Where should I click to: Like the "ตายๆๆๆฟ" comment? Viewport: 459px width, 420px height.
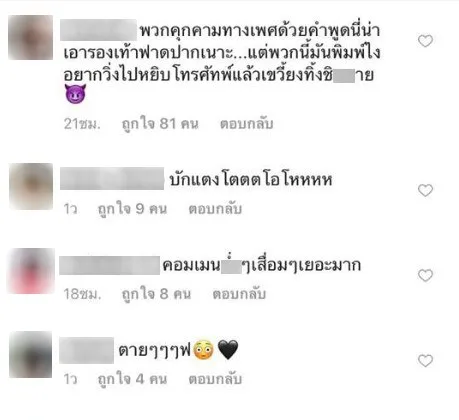425,361
